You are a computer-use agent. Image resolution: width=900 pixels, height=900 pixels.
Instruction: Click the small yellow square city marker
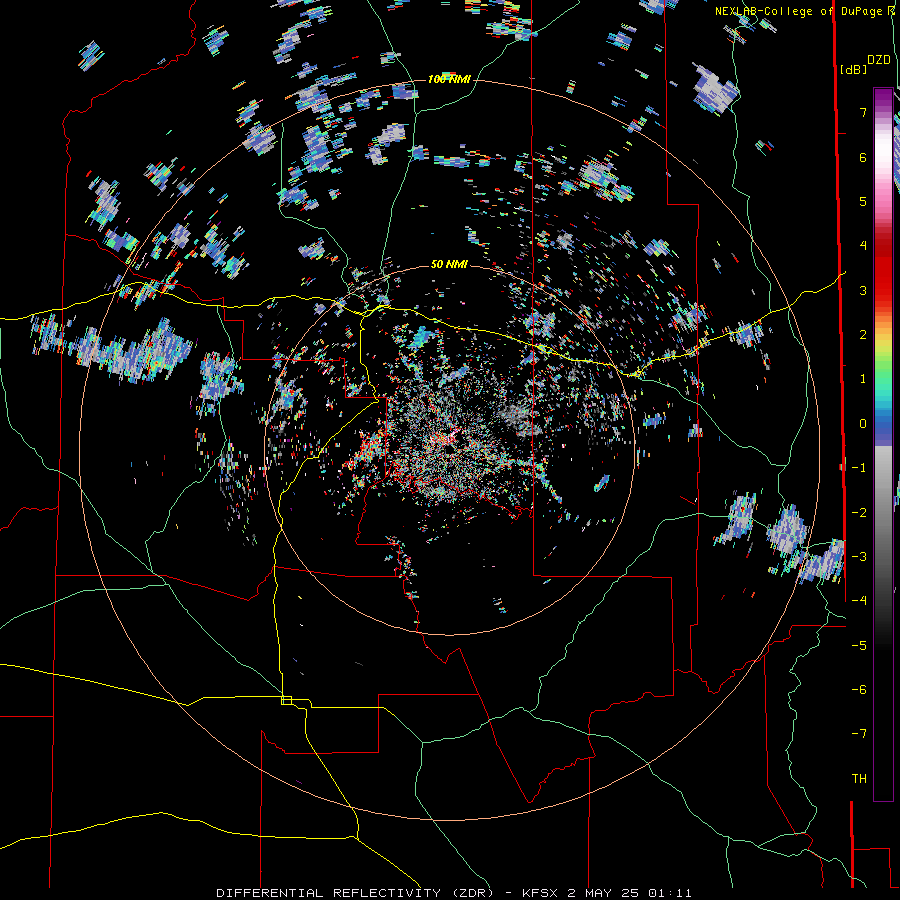pos(286,700)
